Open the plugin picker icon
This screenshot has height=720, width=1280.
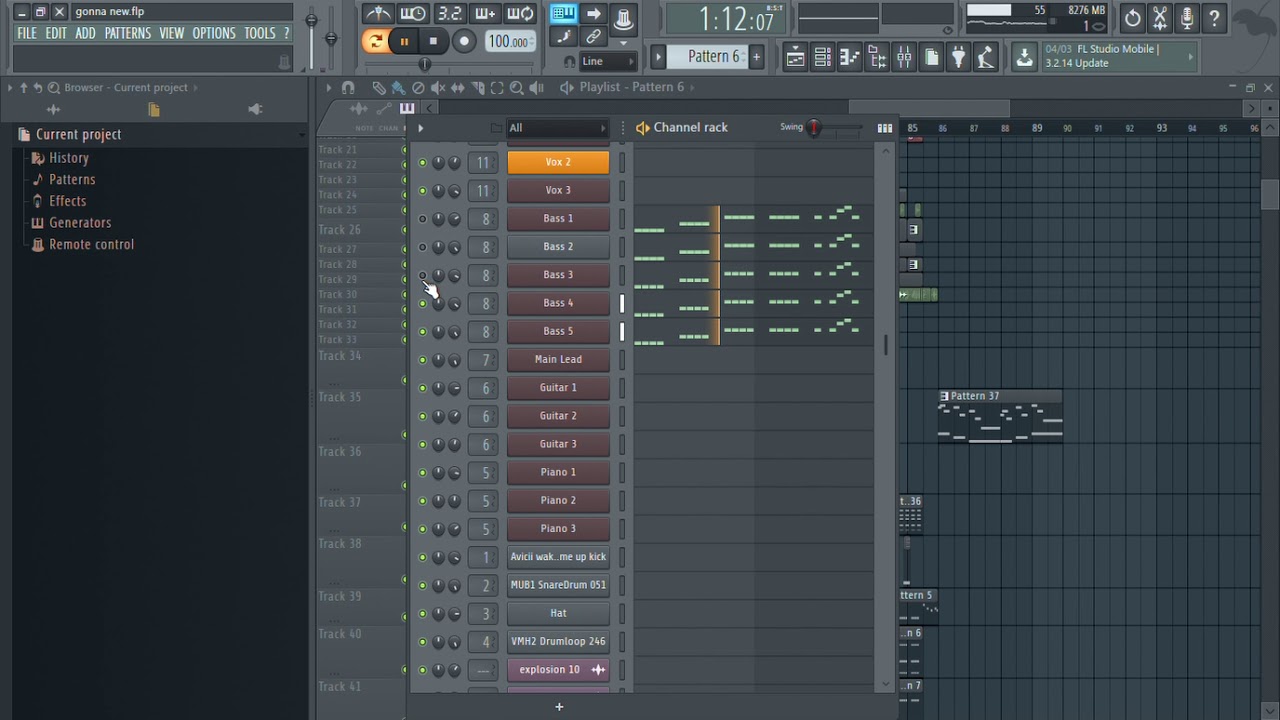coord(958,57)
